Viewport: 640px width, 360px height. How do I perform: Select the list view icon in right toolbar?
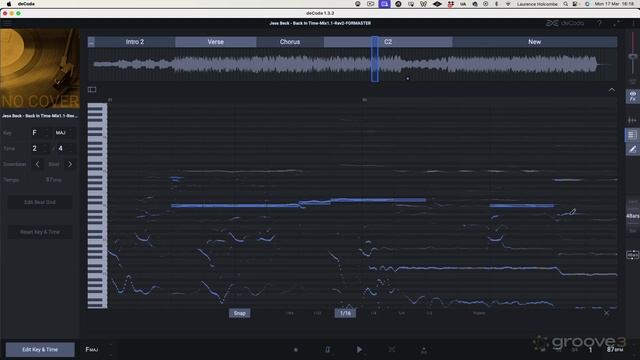coord(632,135)
